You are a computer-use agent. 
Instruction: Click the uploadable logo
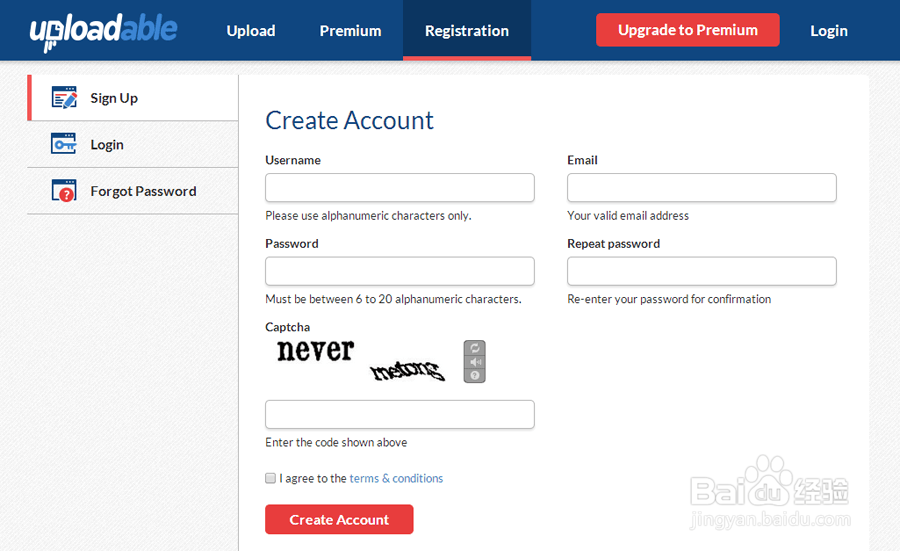pyautogui.click(x=103, y=31)
